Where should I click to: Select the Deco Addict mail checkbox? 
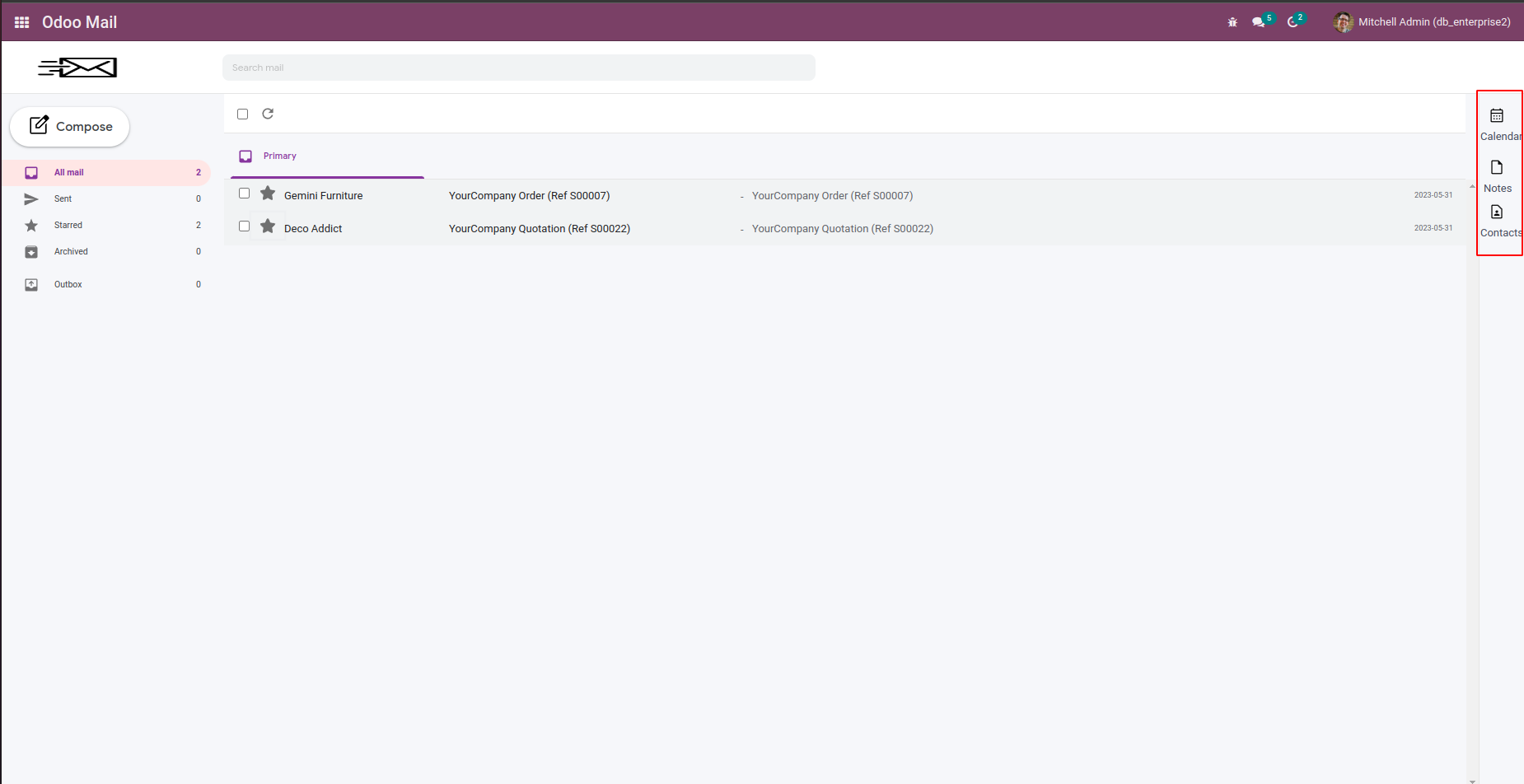click(244, 226)
